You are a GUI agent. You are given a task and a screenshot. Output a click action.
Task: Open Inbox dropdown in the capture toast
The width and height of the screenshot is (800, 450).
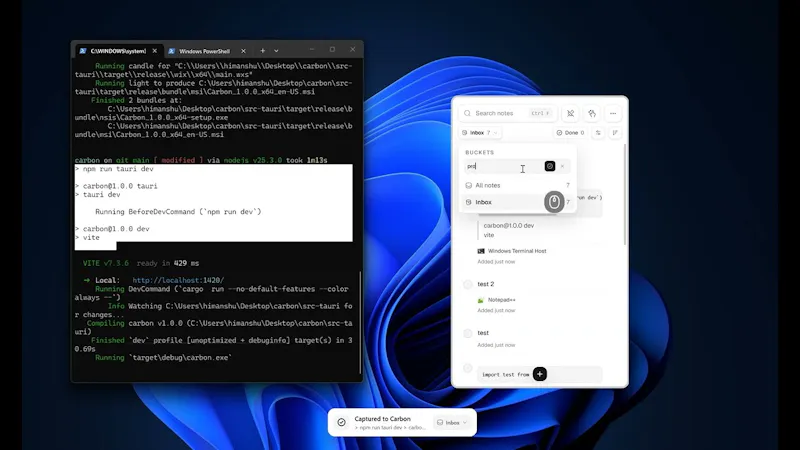(452, 422)
